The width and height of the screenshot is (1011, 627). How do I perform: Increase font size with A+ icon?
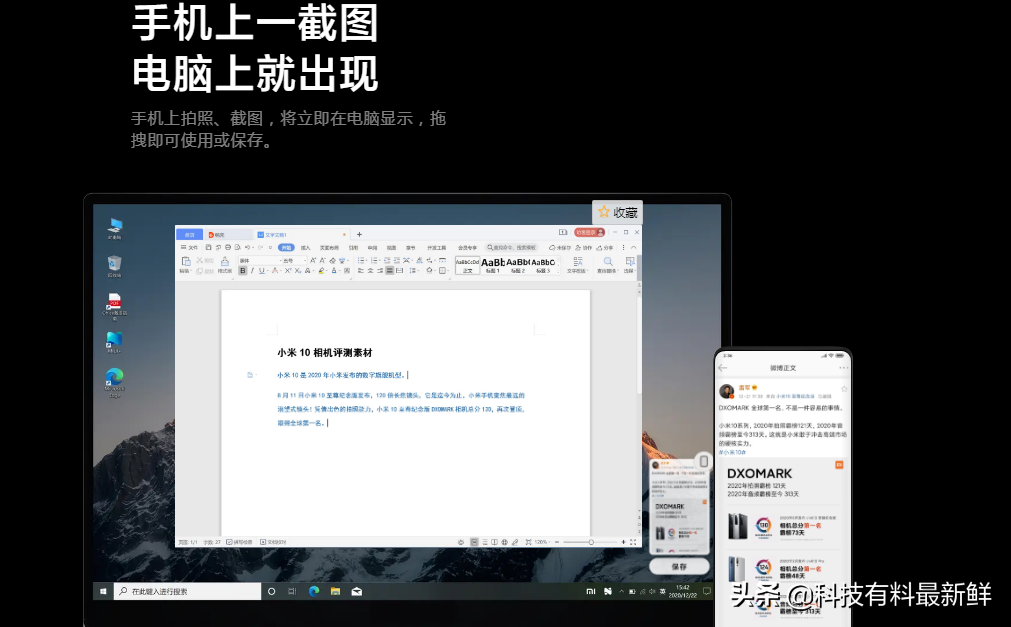point(313,261)
